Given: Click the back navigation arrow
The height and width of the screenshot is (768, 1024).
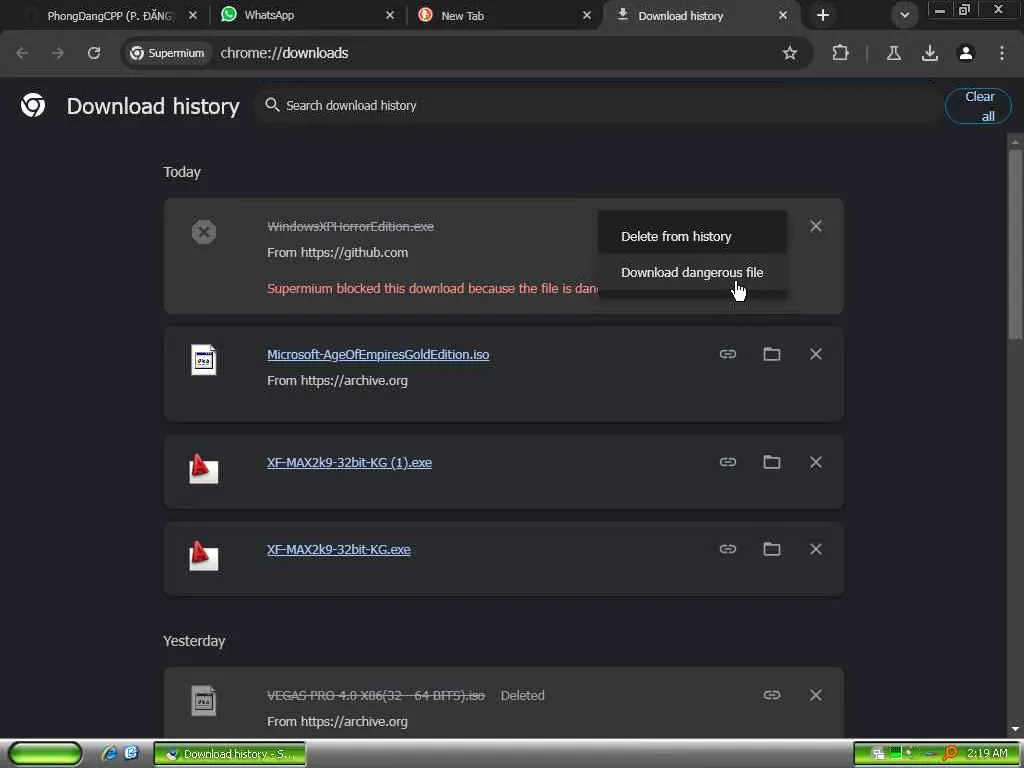Looking at the screenshot, I should point(22,53).
